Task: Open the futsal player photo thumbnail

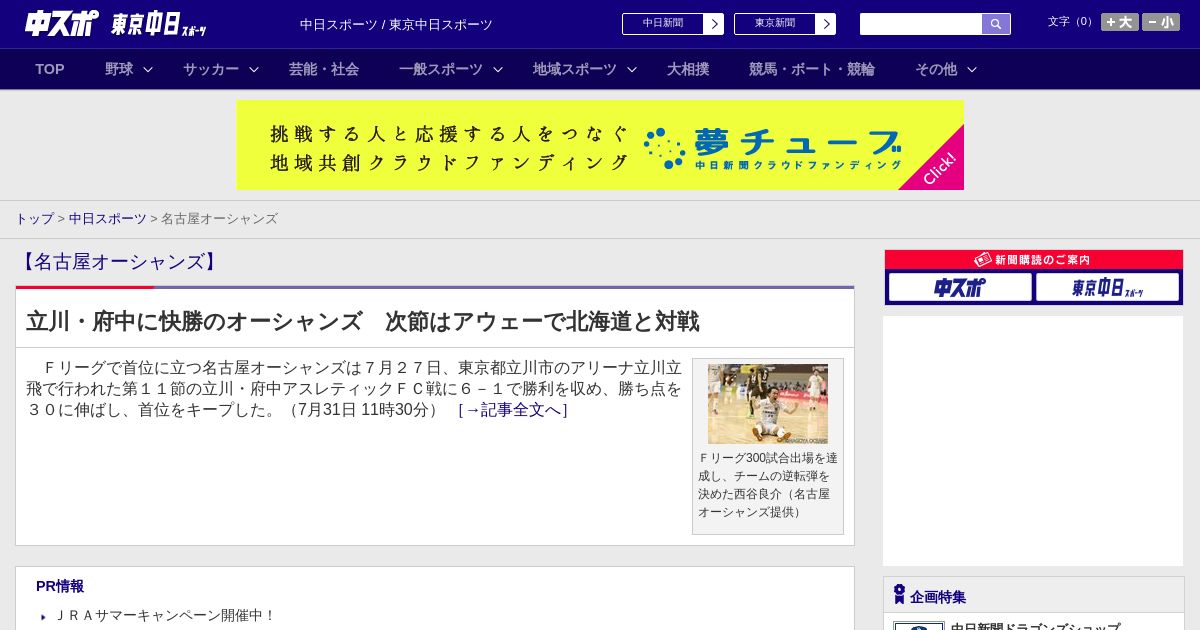Action: 768,404
